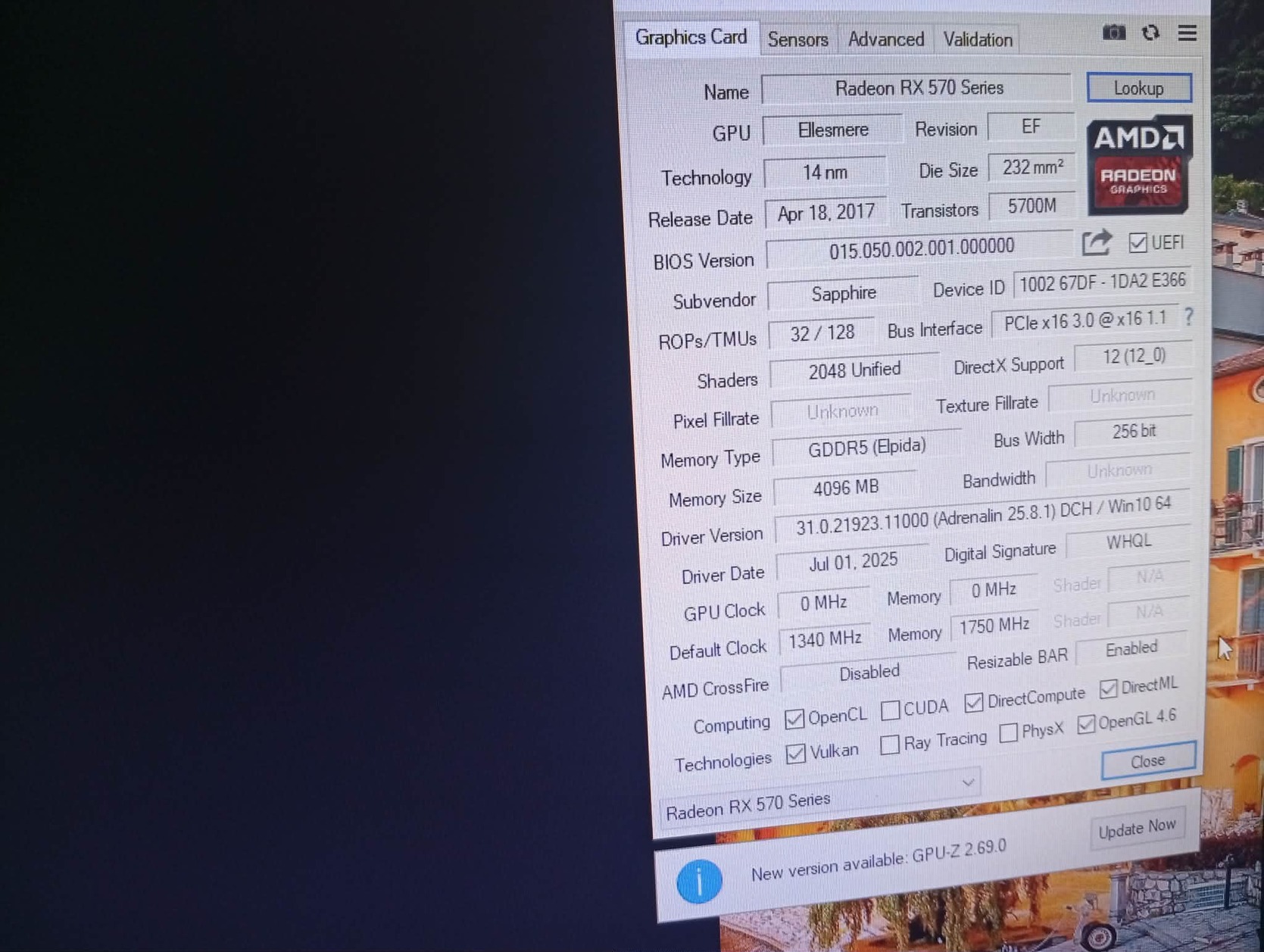1264x952 pixels.
Task: Click the Lookup button
Action: (x=1138, y=88)
